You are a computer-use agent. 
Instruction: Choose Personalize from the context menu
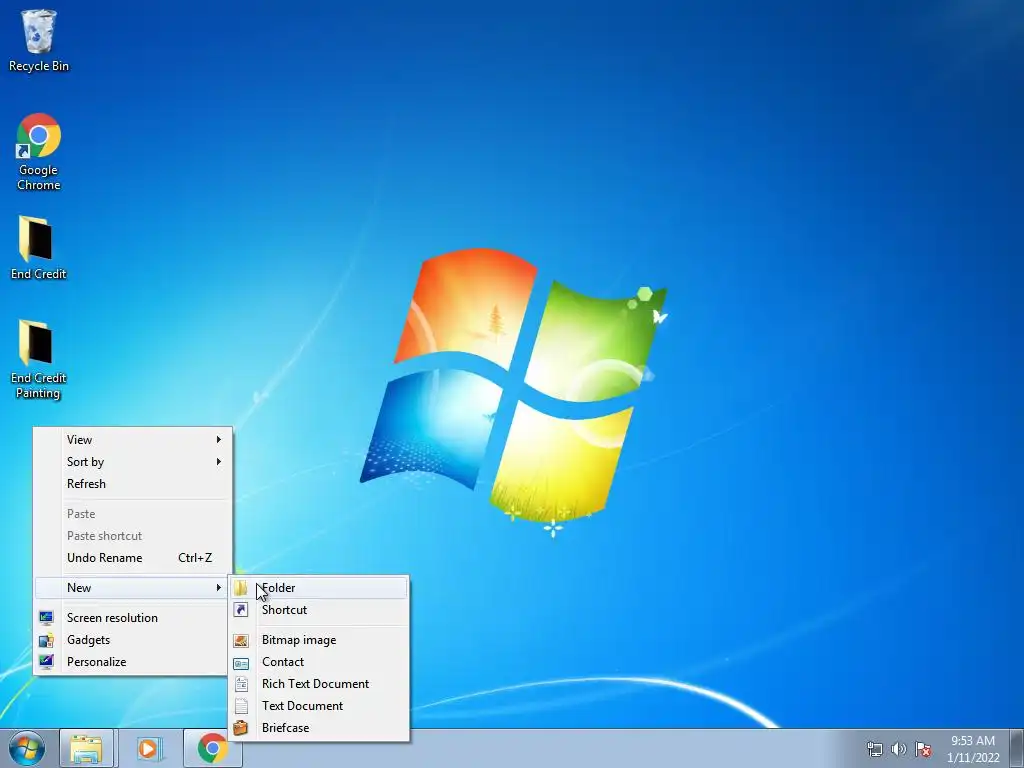pyautogui.click(x=133, y=662)
